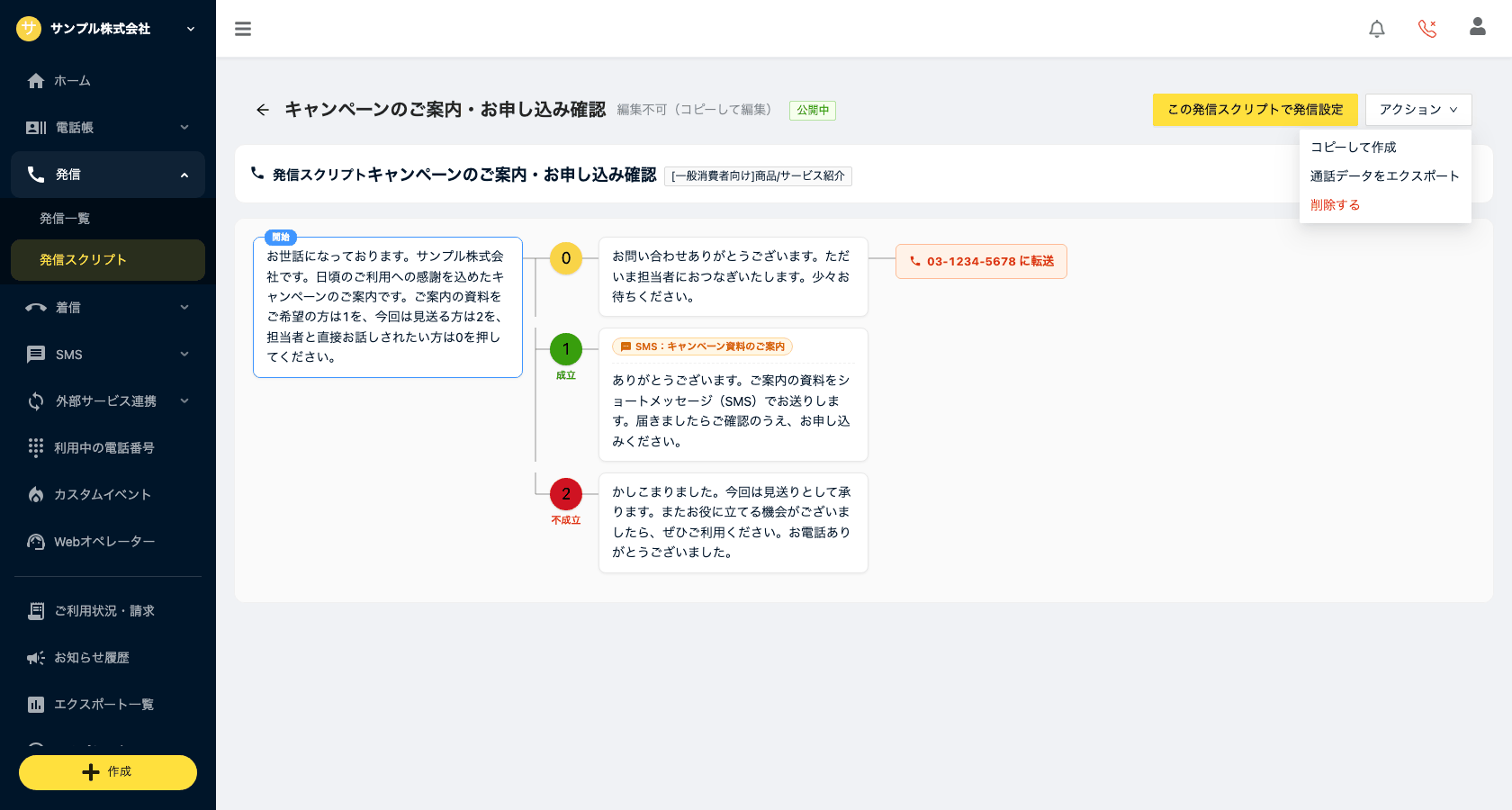Click the yellow 作成 button
This screenshot has width=1512, height=810.
(108, 772)
